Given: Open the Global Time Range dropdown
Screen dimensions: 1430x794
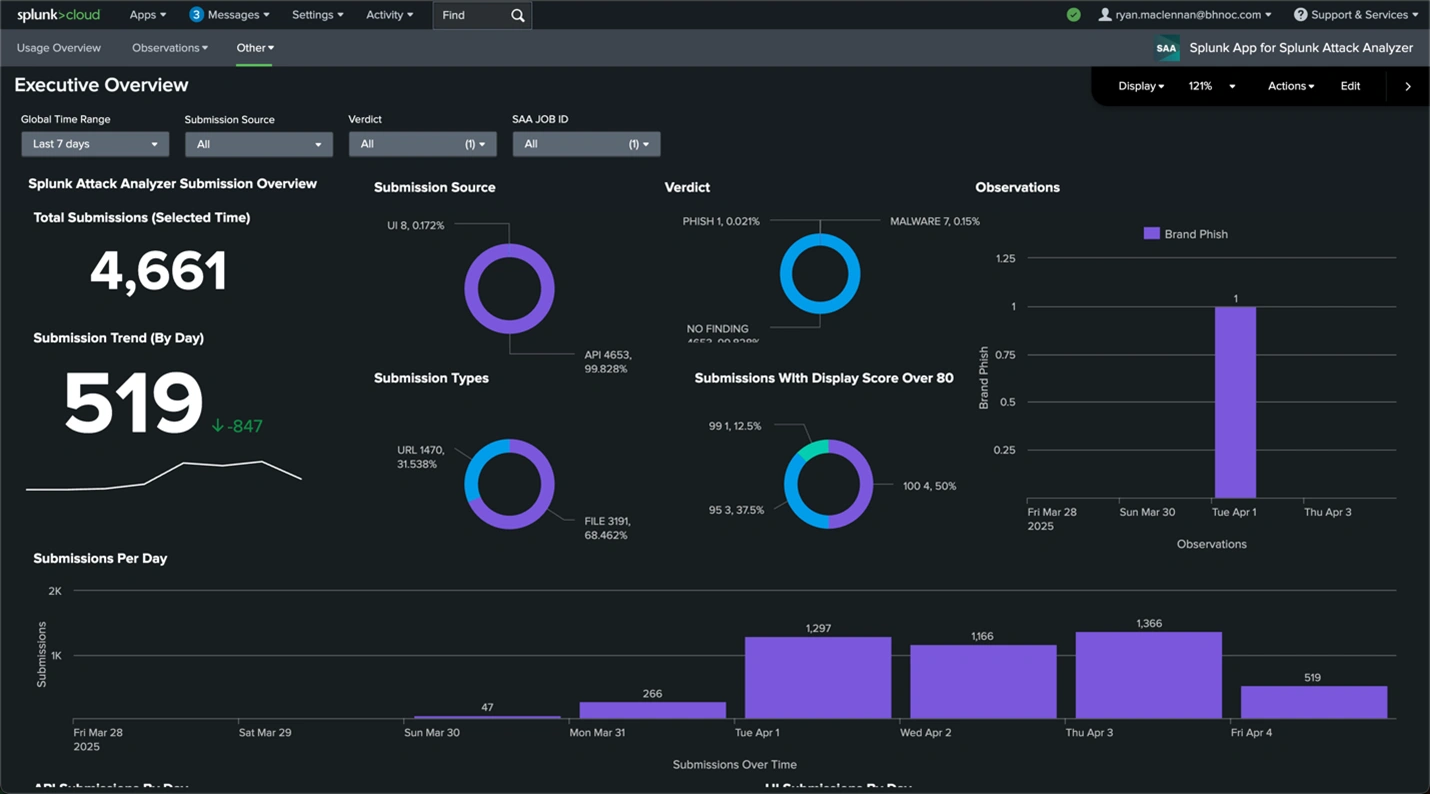Looking at the screenshot, I should pyautogui.click(x=95, y=144).
